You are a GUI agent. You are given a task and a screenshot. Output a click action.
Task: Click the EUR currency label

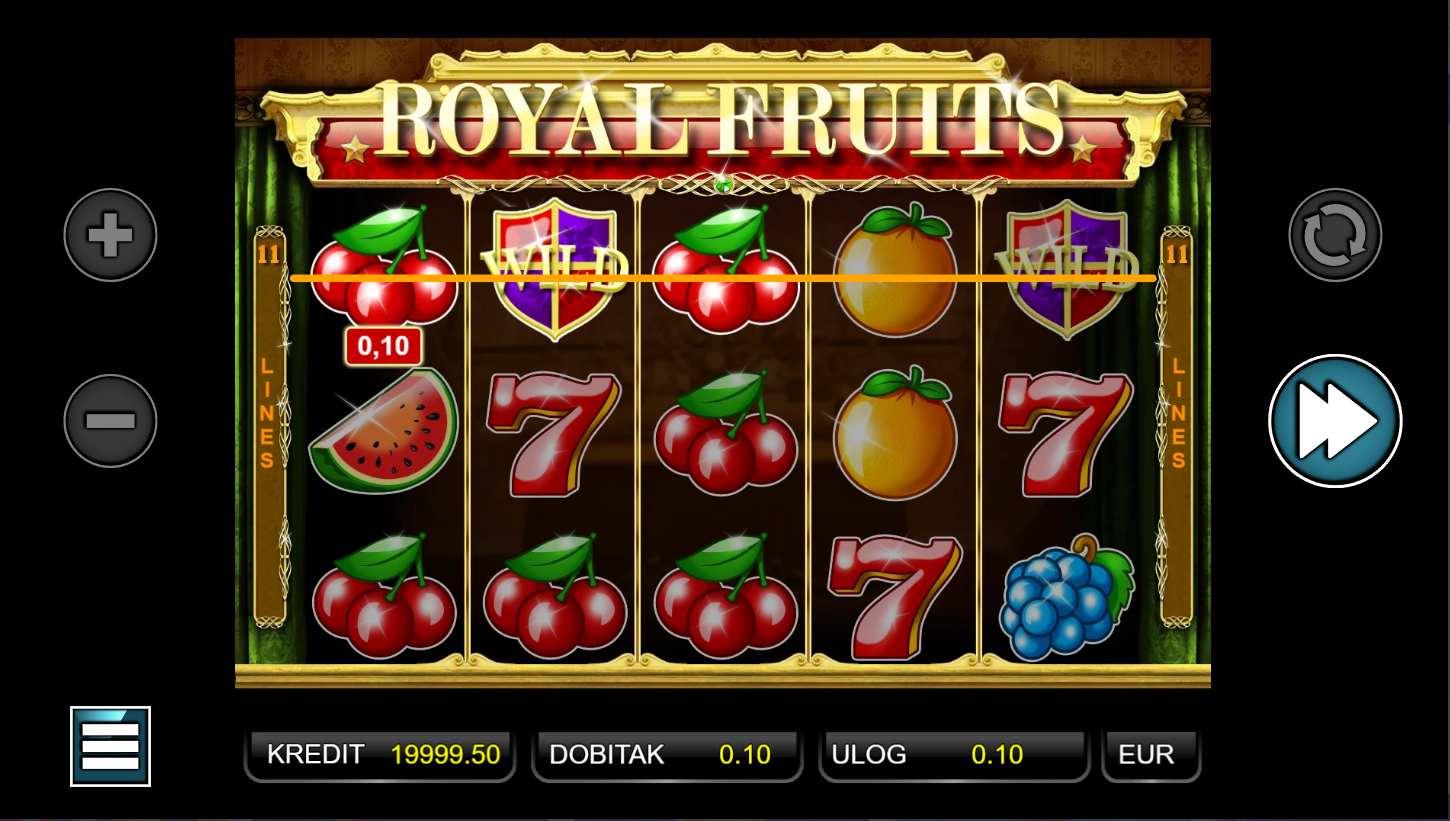pyautogui.click(x=1151, y=755)
